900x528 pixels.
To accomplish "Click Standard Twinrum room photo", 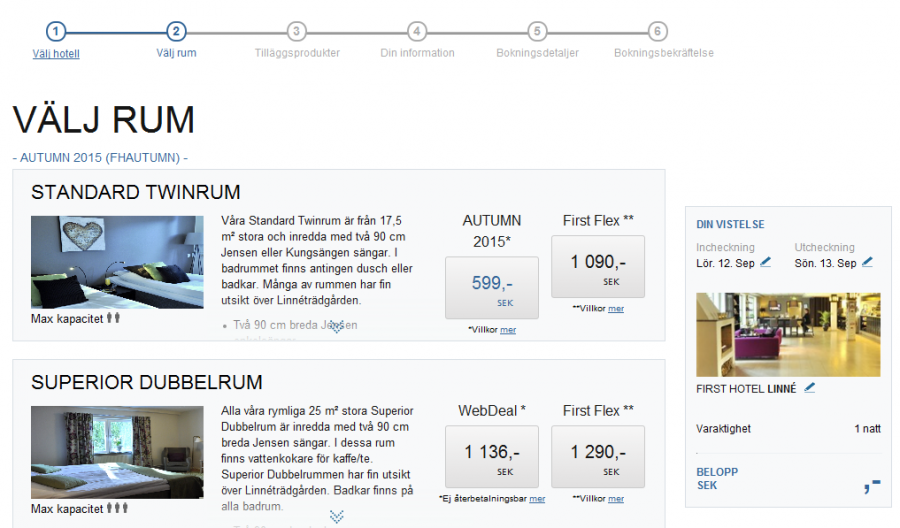I will (103, 262).
